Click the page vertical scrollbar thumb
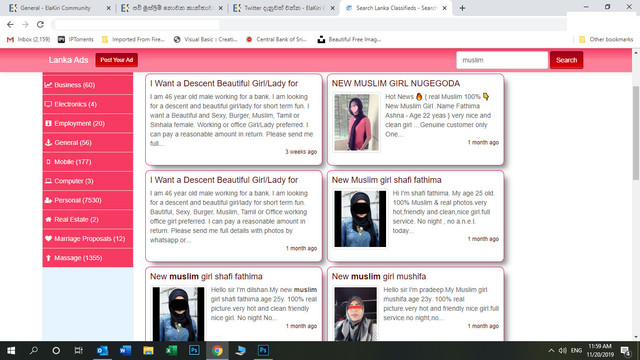640x360 pixels. [x=636, y=133]
